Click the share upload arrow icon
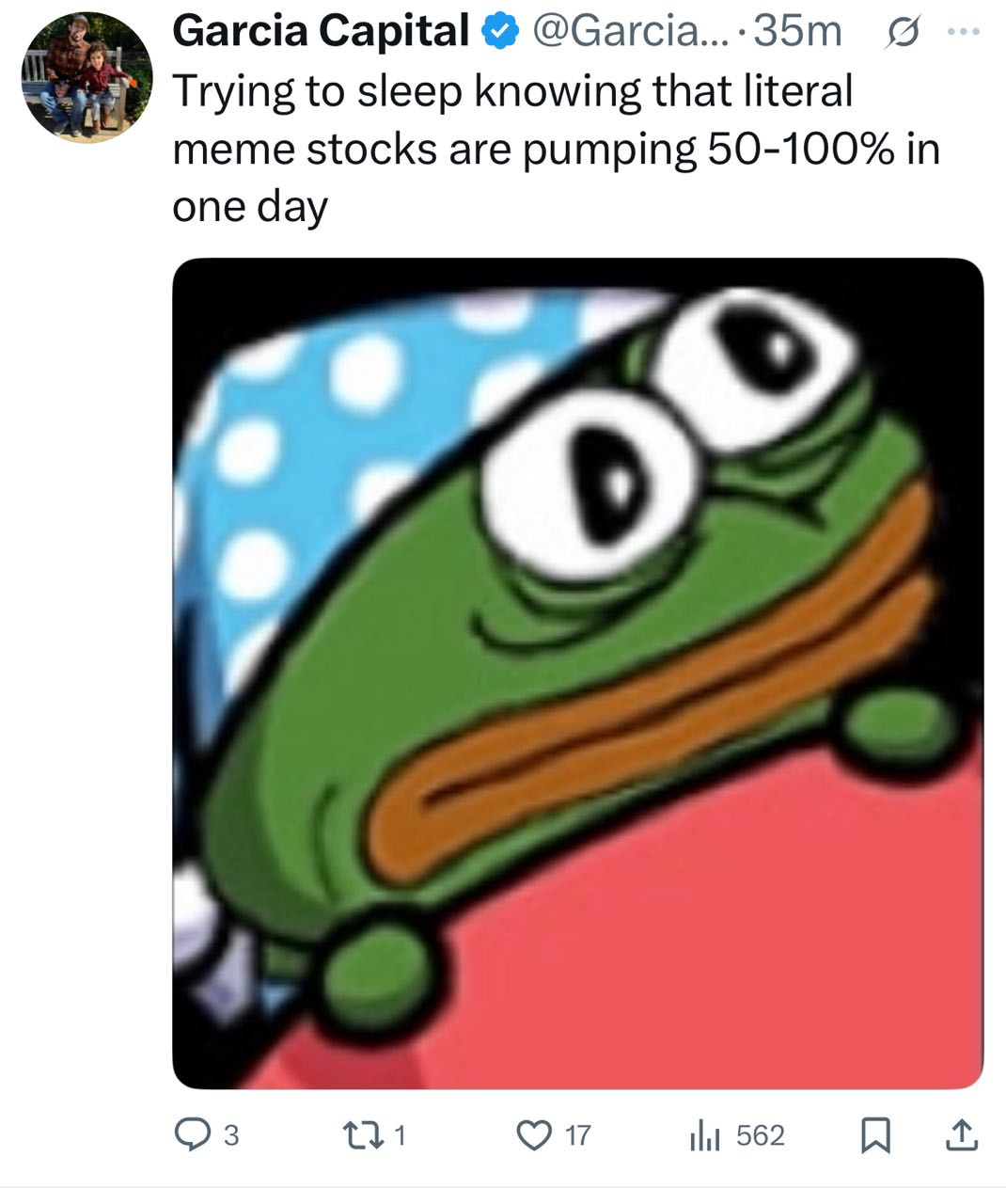The height and width of the screenshot is (1204, 1006). coord(960,1135)
